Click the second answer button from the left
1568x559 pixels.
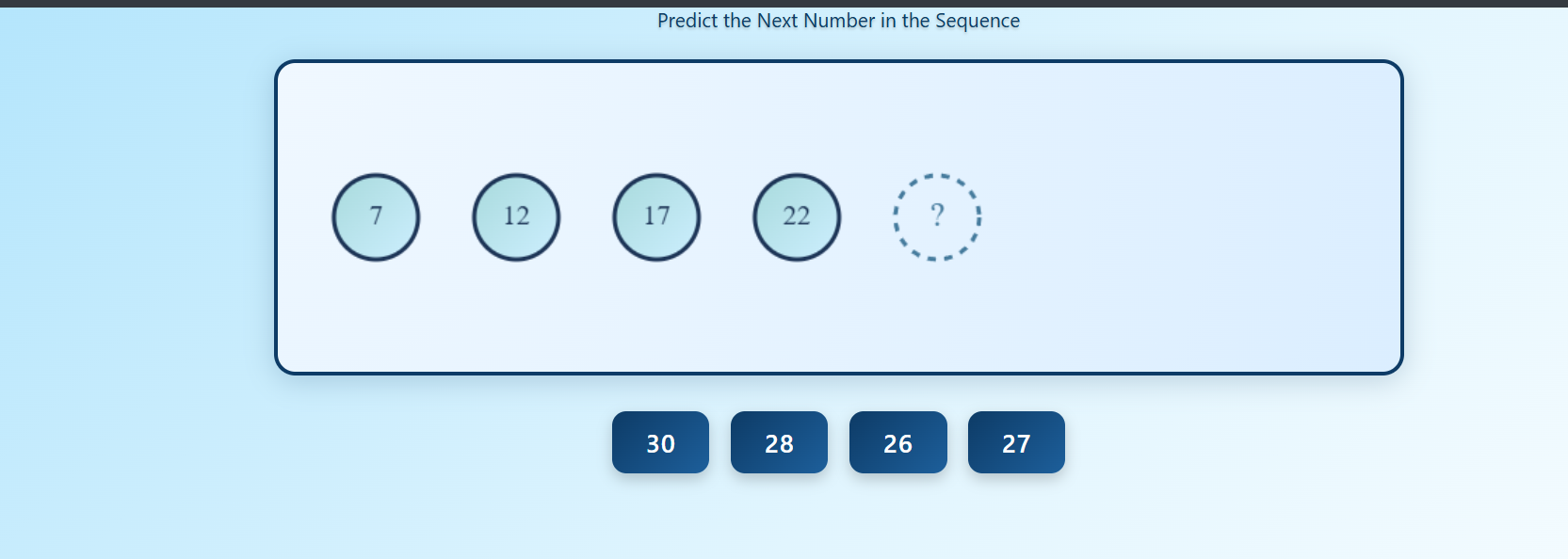pyautogui.click(x=778, y=441)
